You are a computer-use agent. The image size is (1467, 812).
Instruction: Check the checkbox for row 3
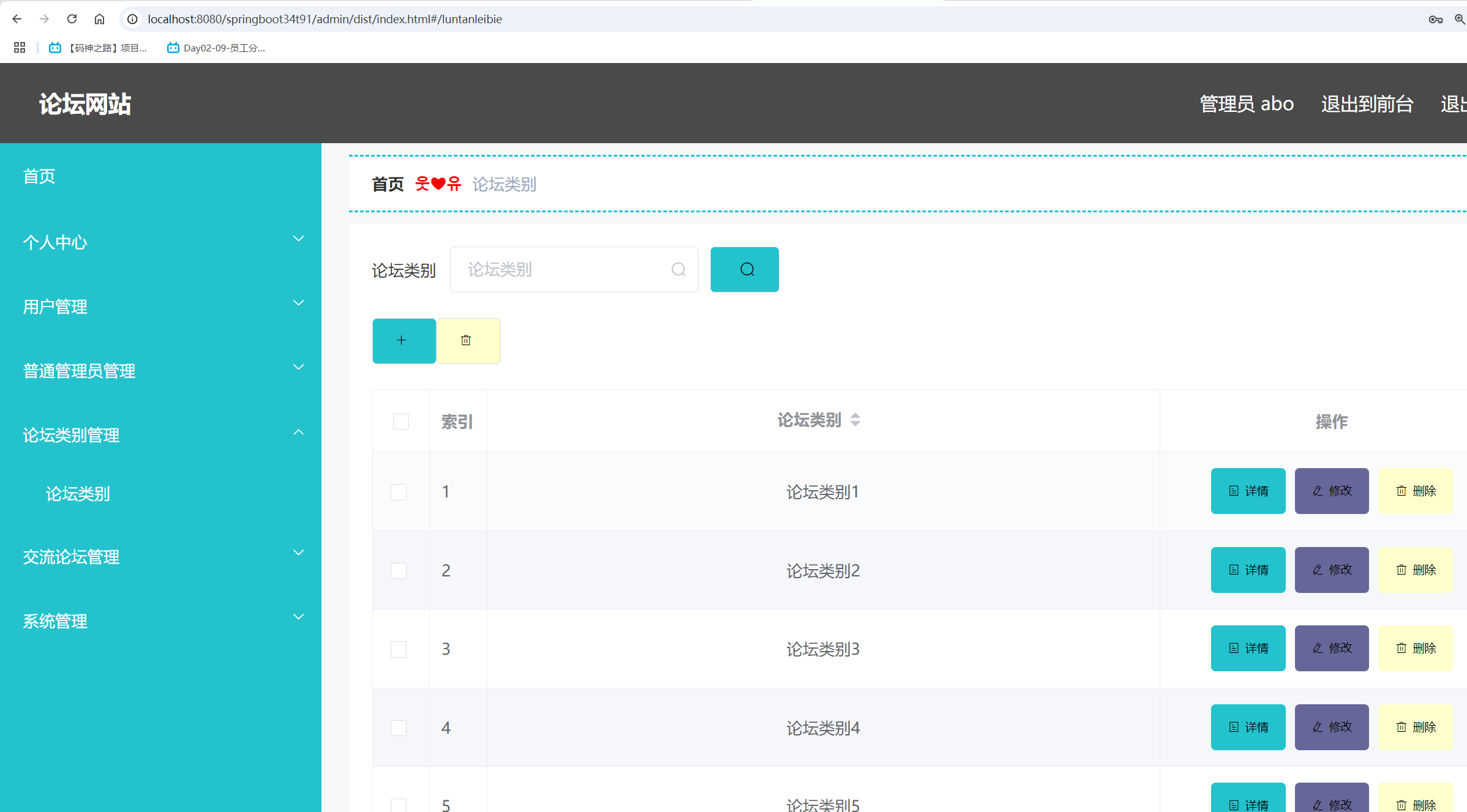coord(399,649)
